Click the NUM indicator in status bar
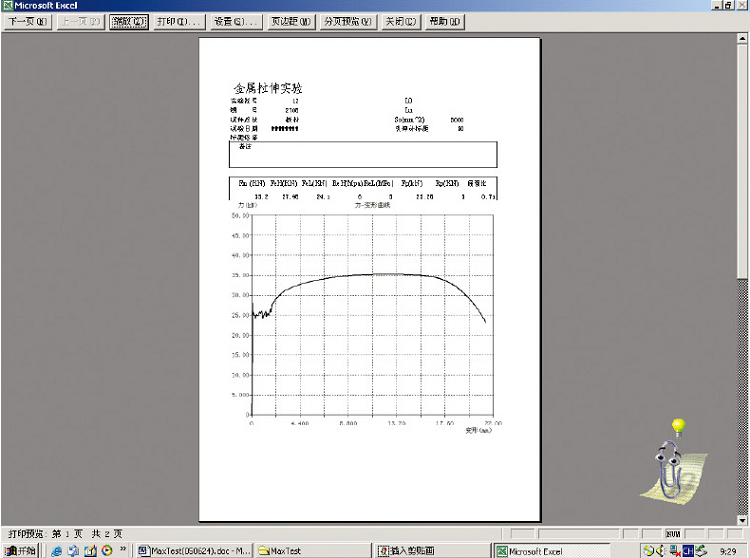The height and width of the screenshot is (558, 750). point(673,534)
